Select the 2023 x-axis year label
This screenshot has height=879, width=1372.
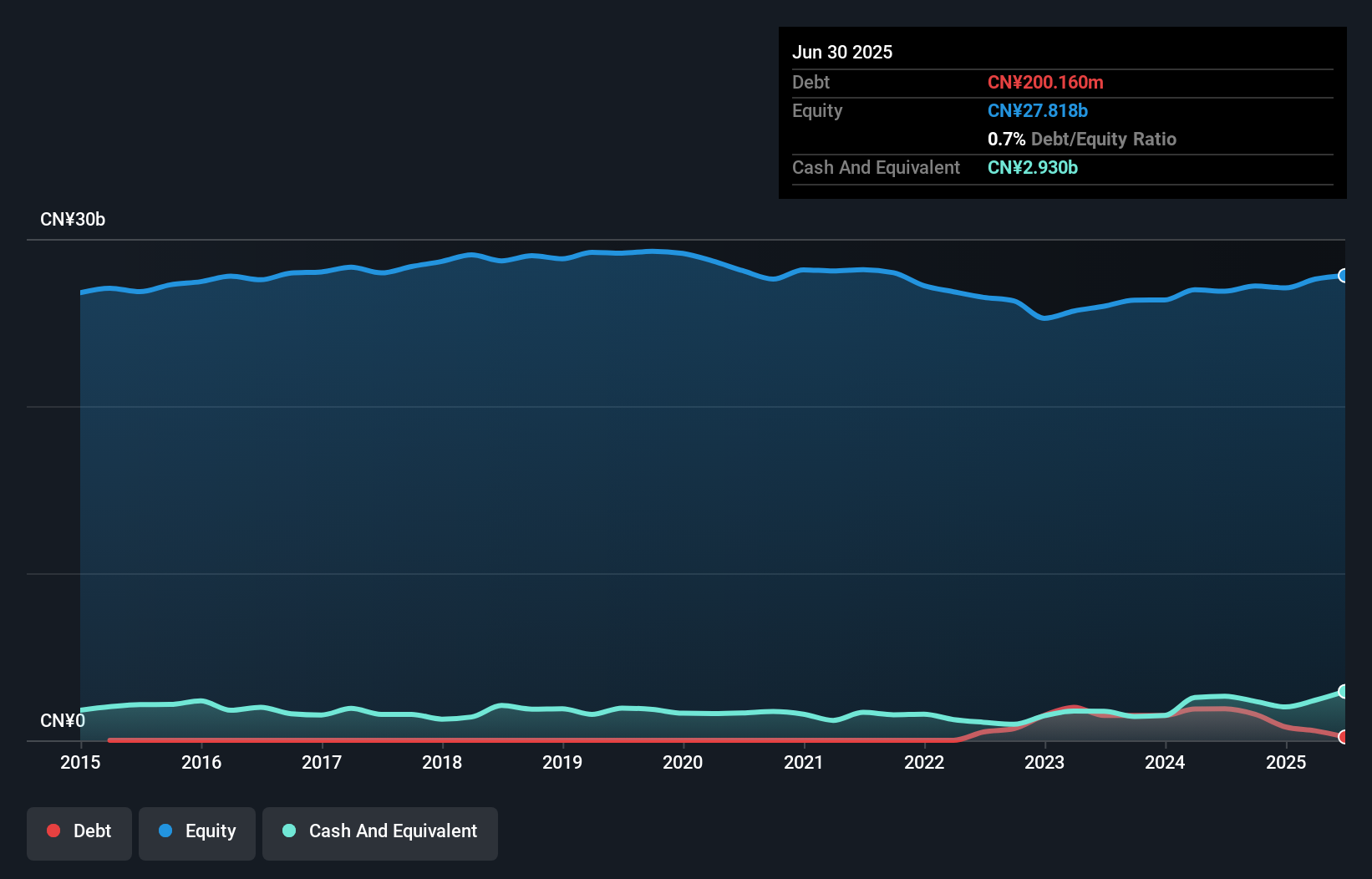(1044, 762)
